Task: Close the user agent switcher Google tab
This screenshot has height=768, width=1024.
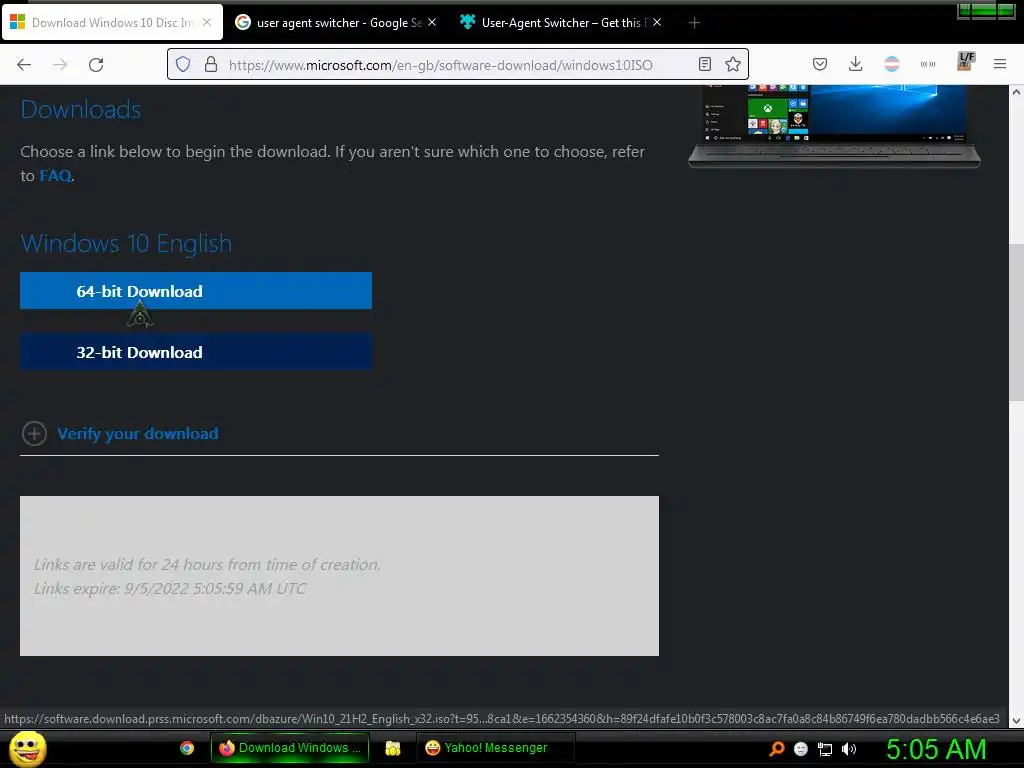Action: tap(432, 22)
